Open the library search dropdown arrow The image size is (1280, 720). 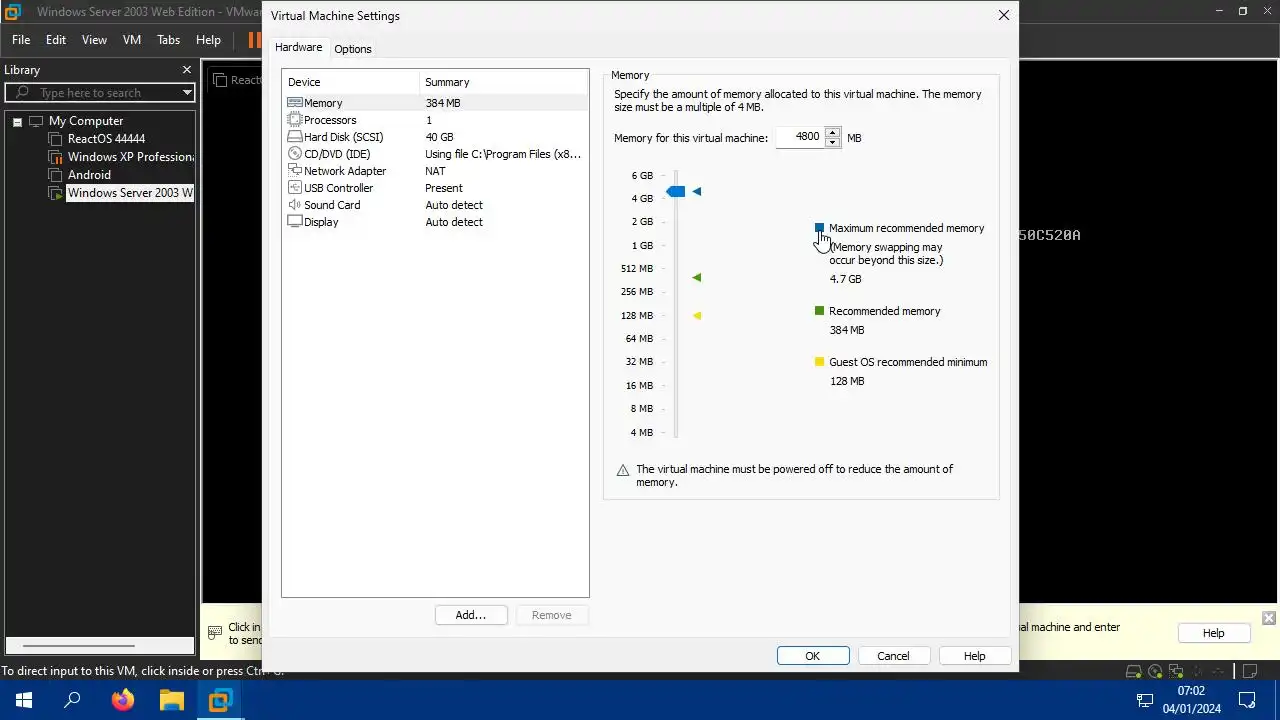[187, 93]
